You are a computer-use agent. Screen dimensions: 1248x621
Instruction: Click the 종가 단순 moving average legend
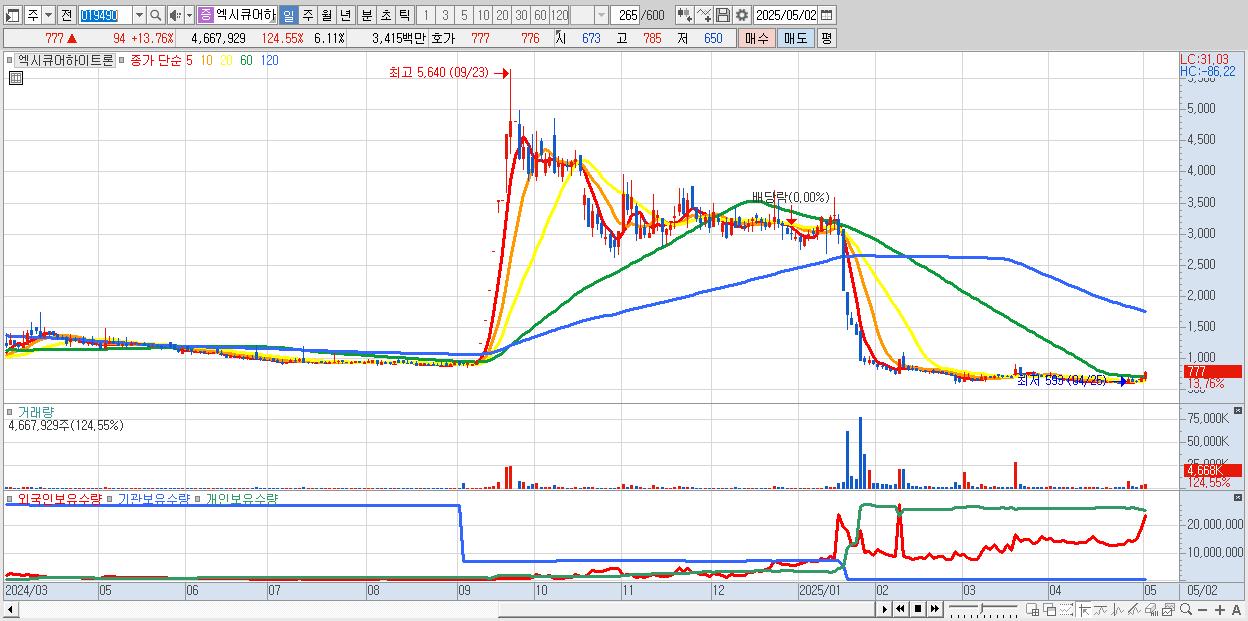point(156,60)
